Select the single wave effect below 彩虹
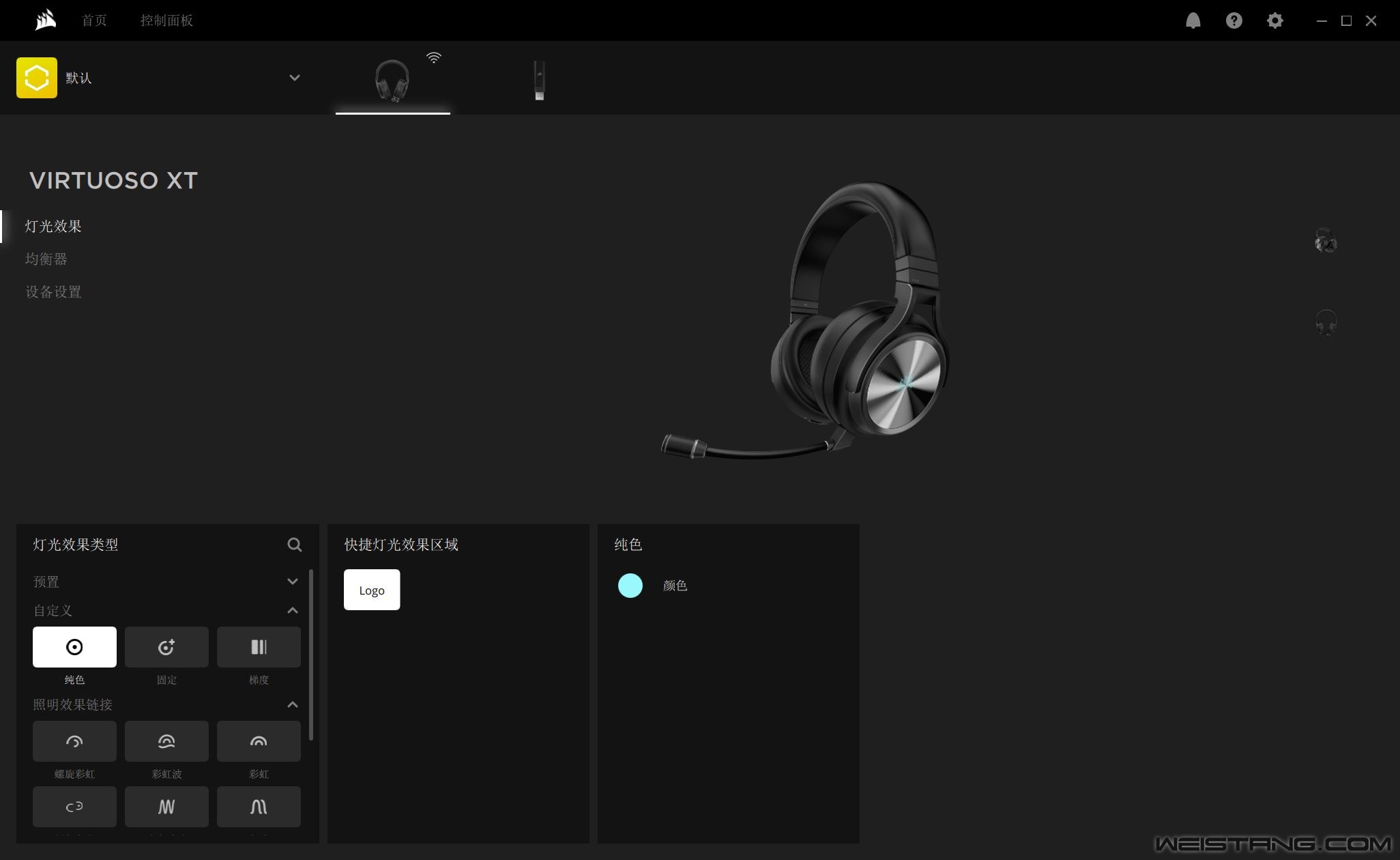The height and width of the screenshot is (860, 1400). [259, 807]
